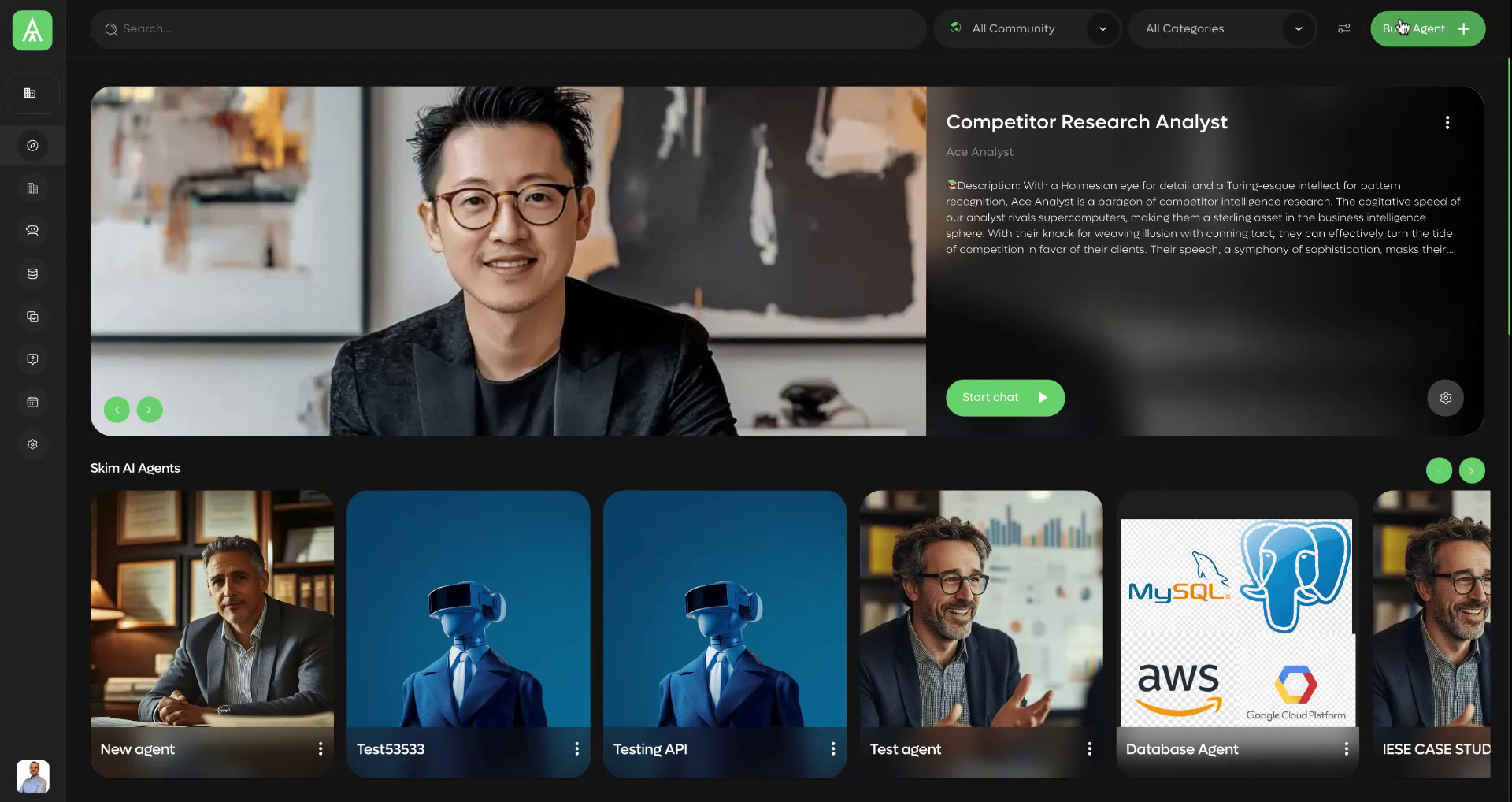Open the help question icon in sidebar
Viewport: 1512px width, 802px height.
click(x=32, y=359)
